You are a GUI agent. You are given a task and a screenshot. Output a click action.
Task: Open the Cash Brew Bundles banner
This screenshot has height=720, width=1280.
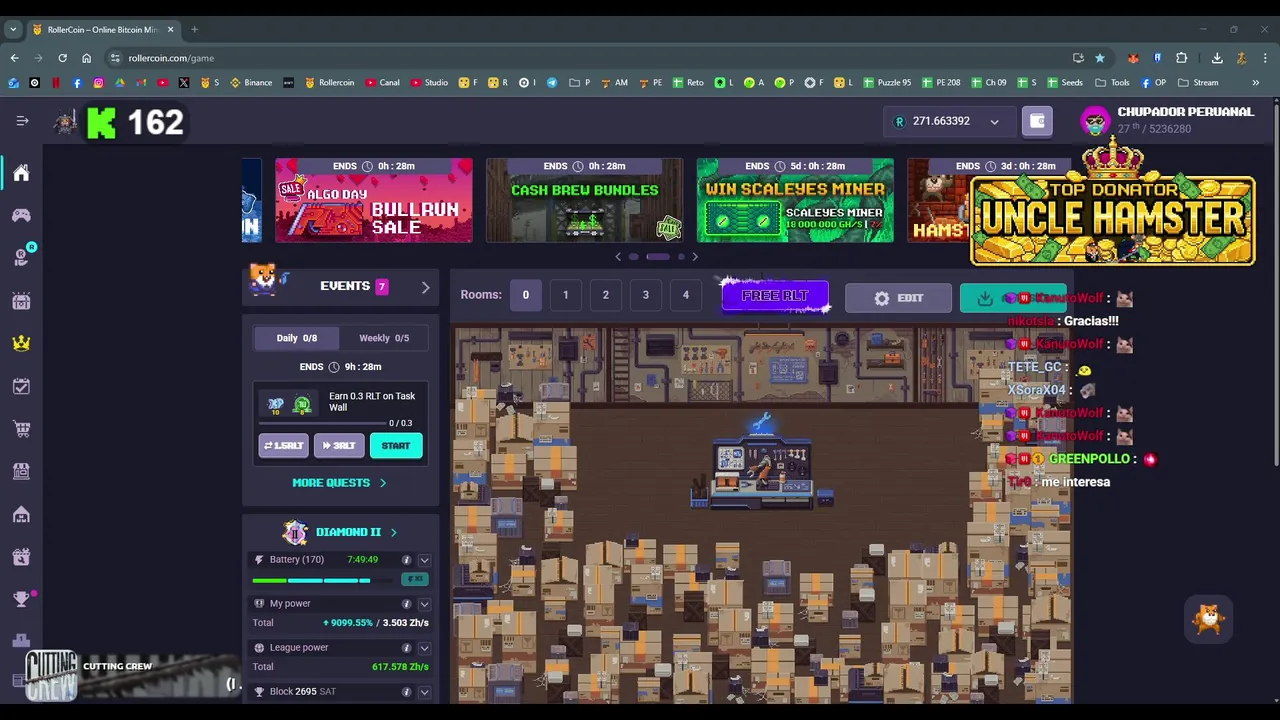(x=585, y=200)
